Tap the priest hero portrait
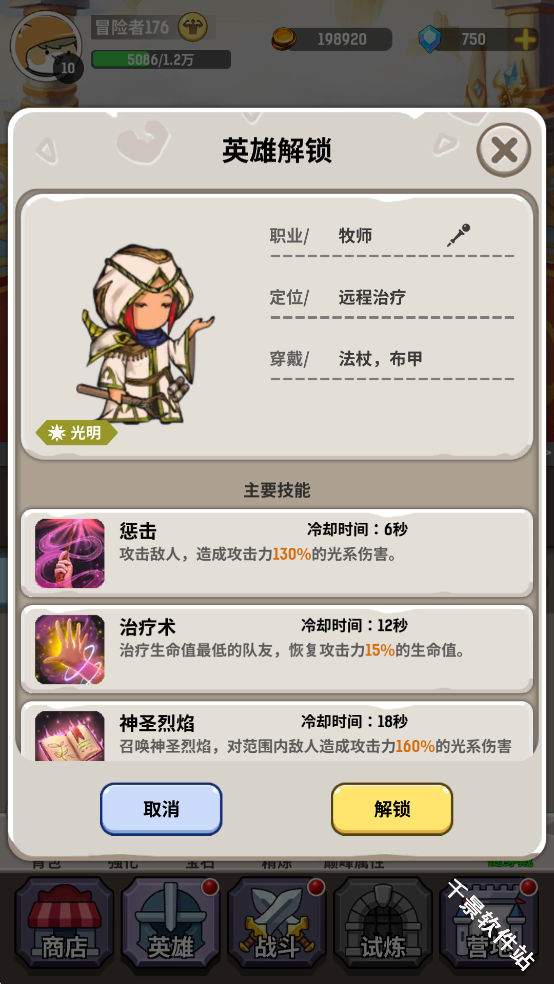This screenshot has width=554, height=984. click(146, 334)
